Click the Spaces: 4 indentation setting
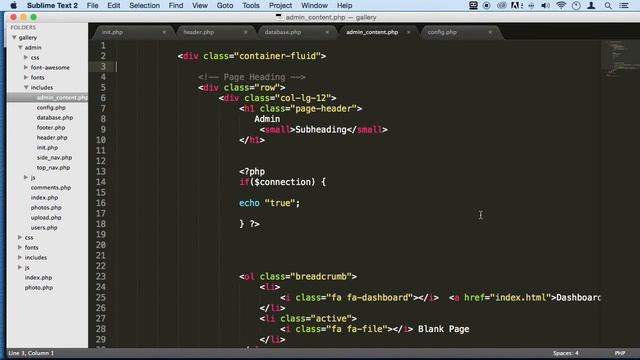640x360 pixels. pos(565,353)
